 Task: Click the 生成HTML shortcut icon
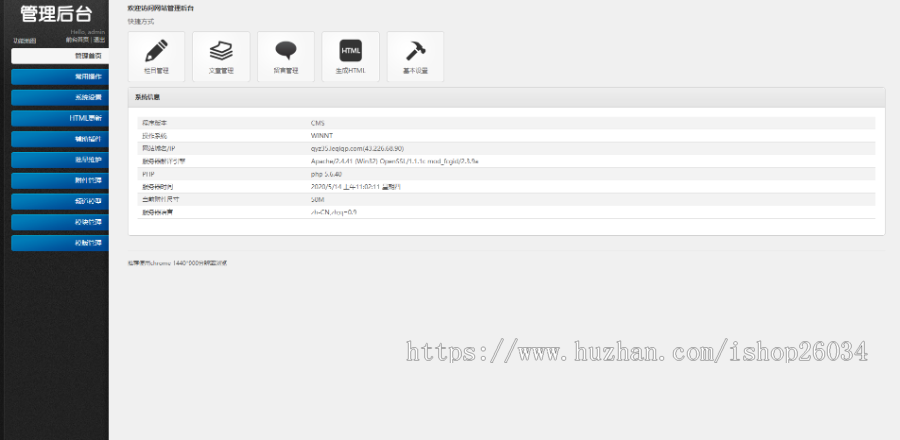(351, 56)
